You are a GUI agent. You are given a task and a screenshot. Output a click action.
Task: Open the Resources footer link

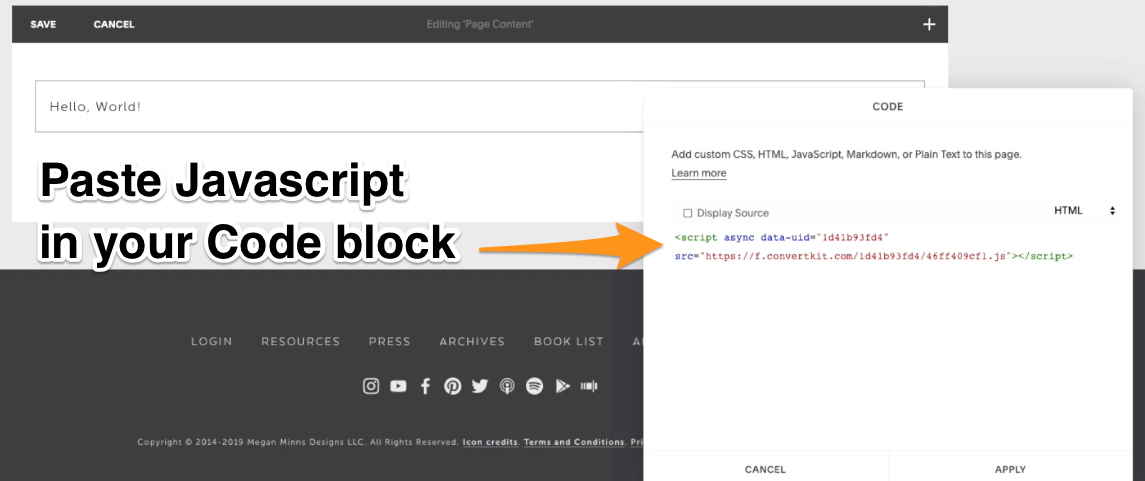pos(301,342)
